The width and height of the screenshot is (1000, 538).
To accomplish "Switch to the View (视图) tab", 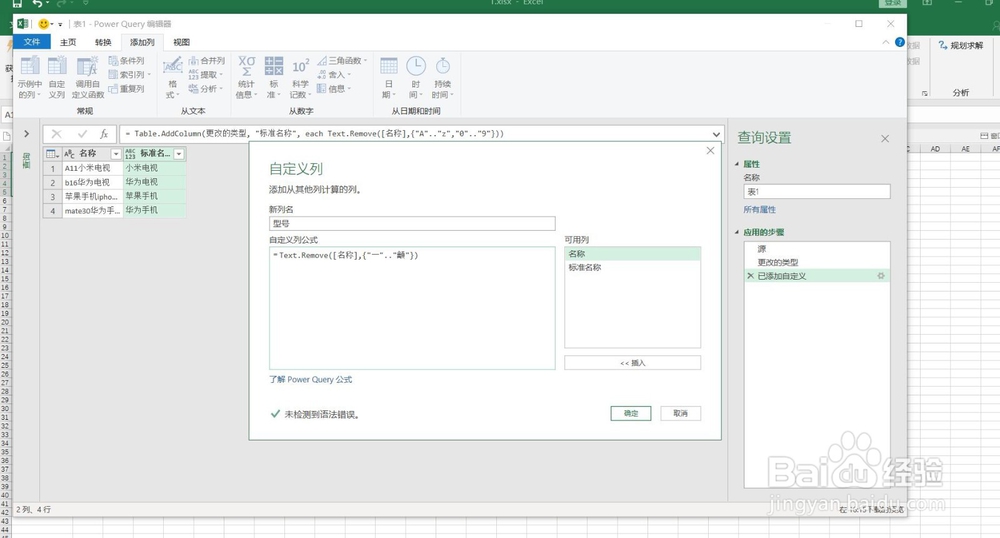I will tap(181, 42).
